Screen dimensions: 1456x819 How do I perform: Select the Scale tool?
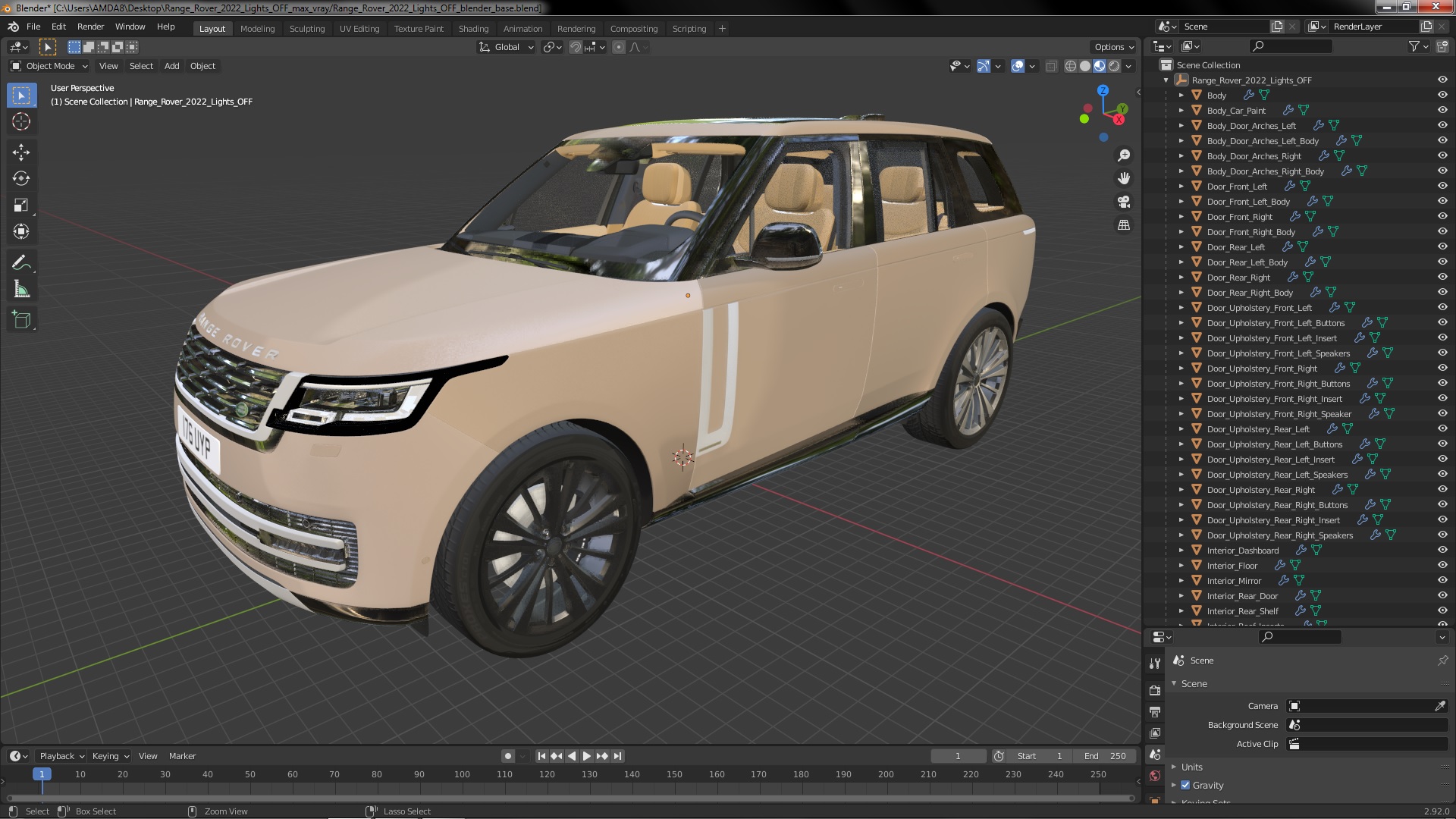[x=21, y=205]
